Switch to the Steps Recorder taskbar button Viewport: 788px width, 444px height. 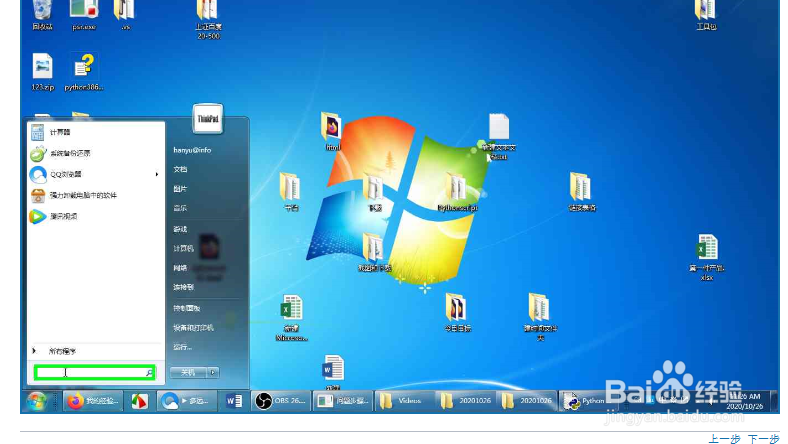pos(343,401)
